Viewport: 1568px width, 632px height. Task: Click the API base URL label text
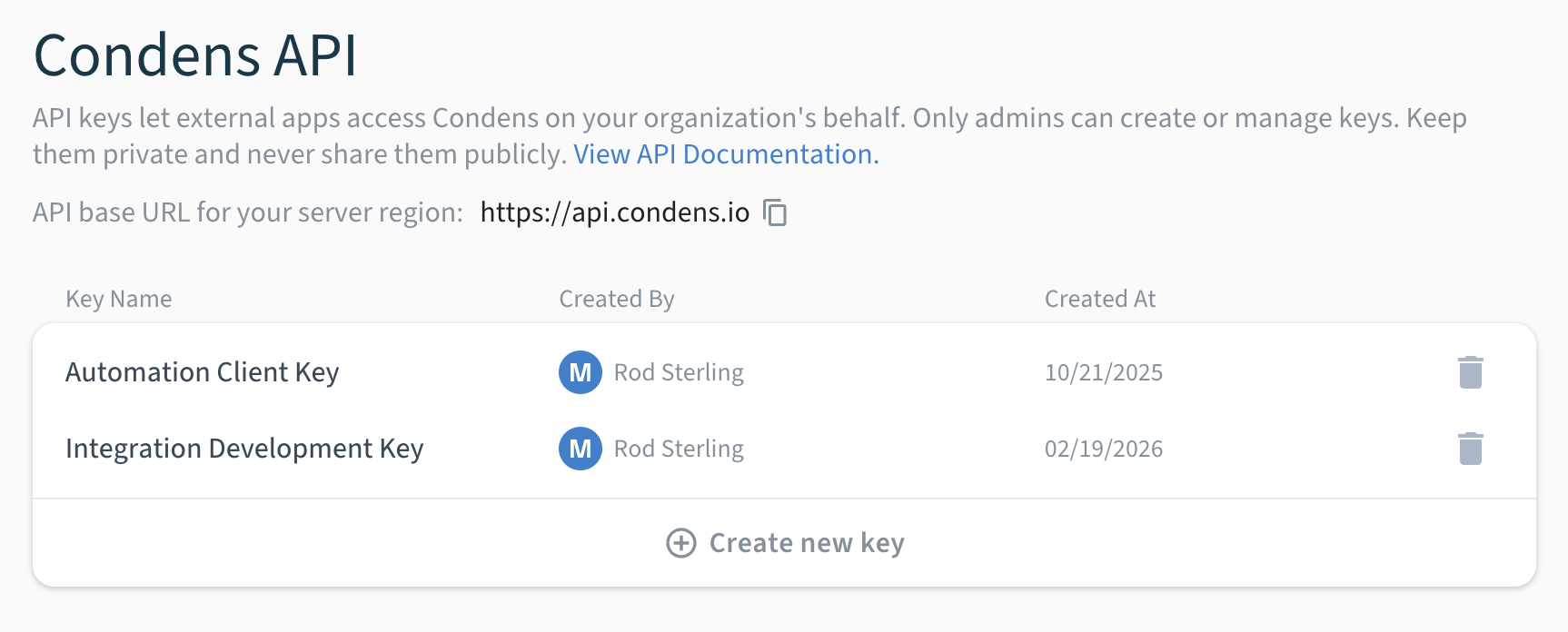248,212
